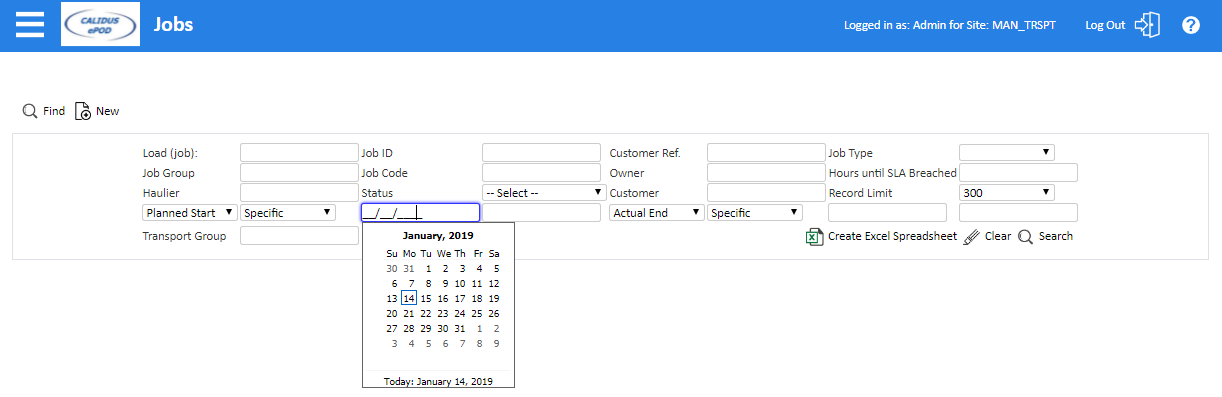Click the Calidus ePOD logo
The image size is (1222, 397).
100,25
